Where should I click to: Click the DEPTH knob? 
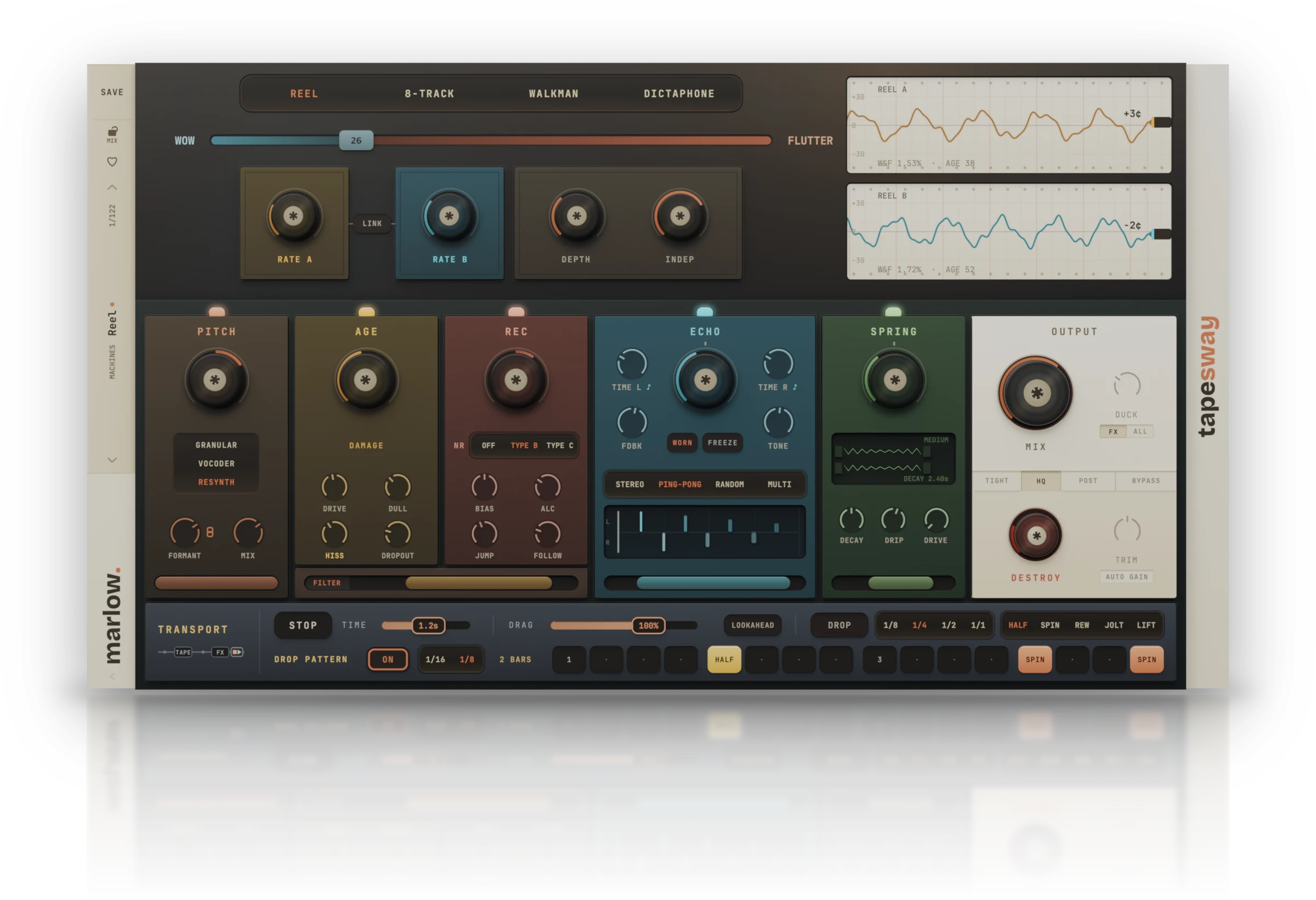pos(576,217)
